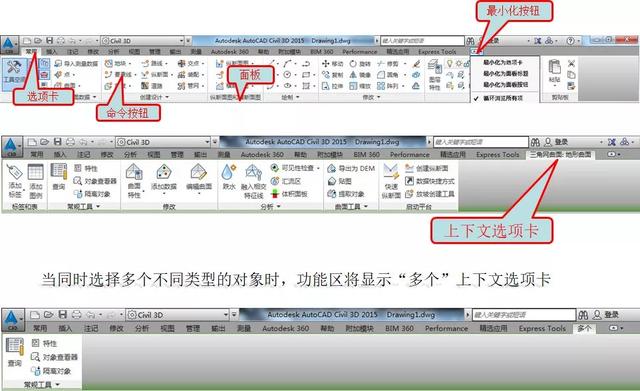640x391 pixels.
Task: Click the 导出为 DEM button
Action: point(351,168)
